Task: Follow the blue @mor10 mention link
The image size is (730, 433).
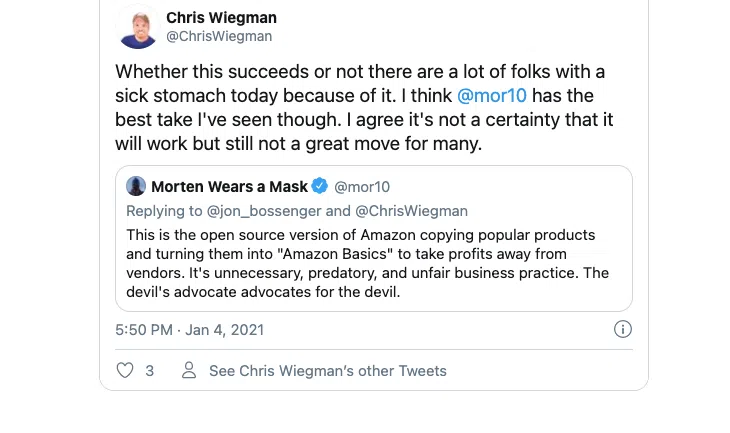Action: (x=492, y=96)
